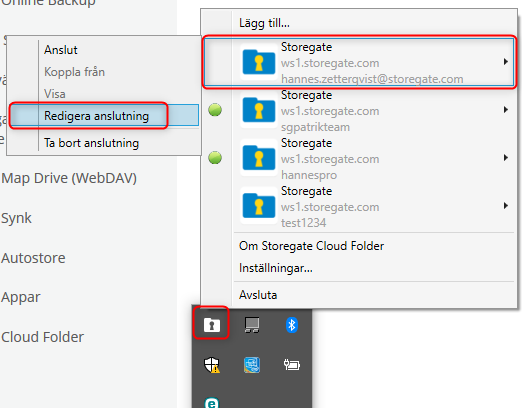This screenshot has height=408, width=522.
Task: Open the Windows Security shield tray icon
Action: pyautogui.click(x=212, y=365)
